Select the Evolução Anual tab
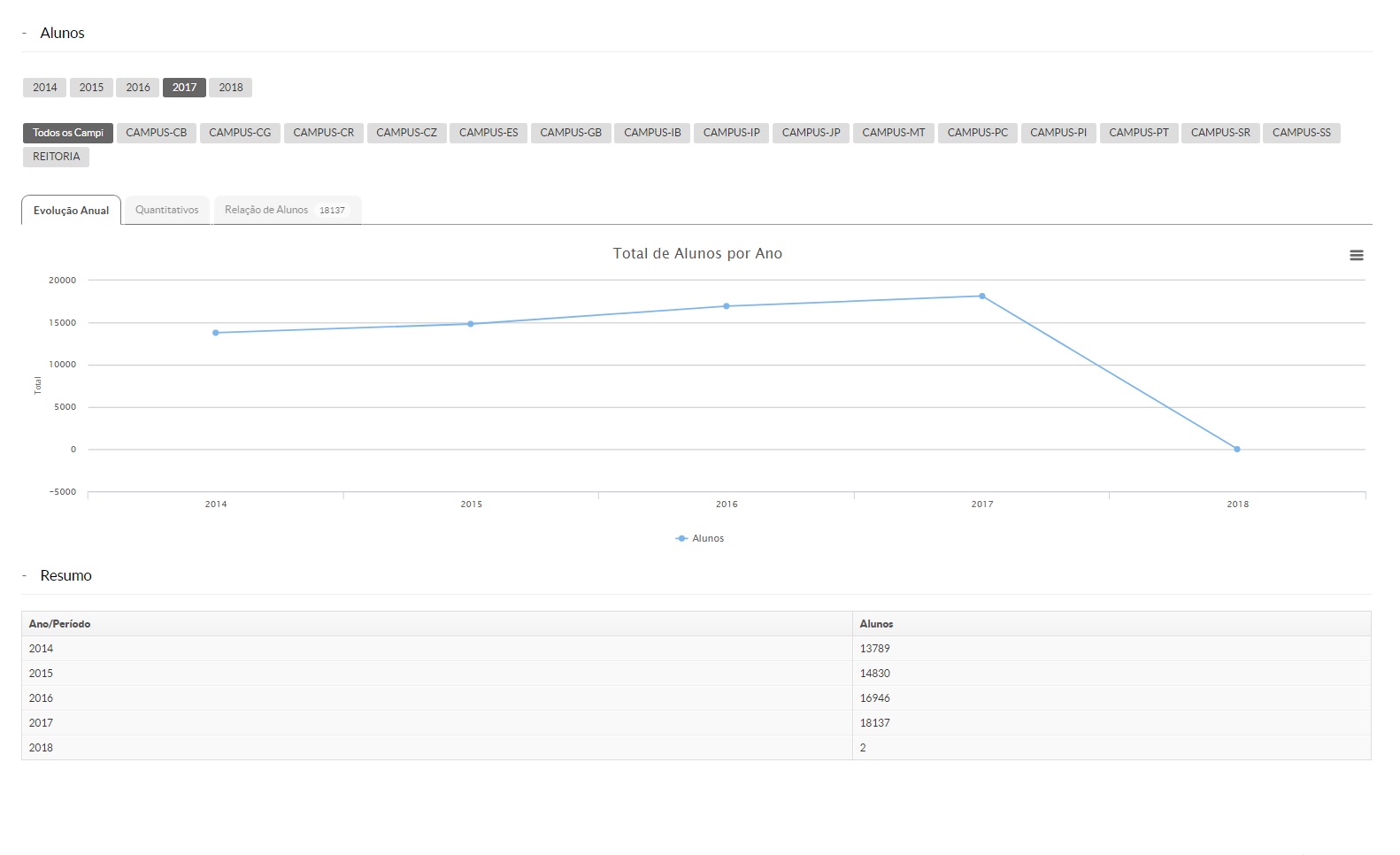1400x855 pixels. (x=71, y=211)
